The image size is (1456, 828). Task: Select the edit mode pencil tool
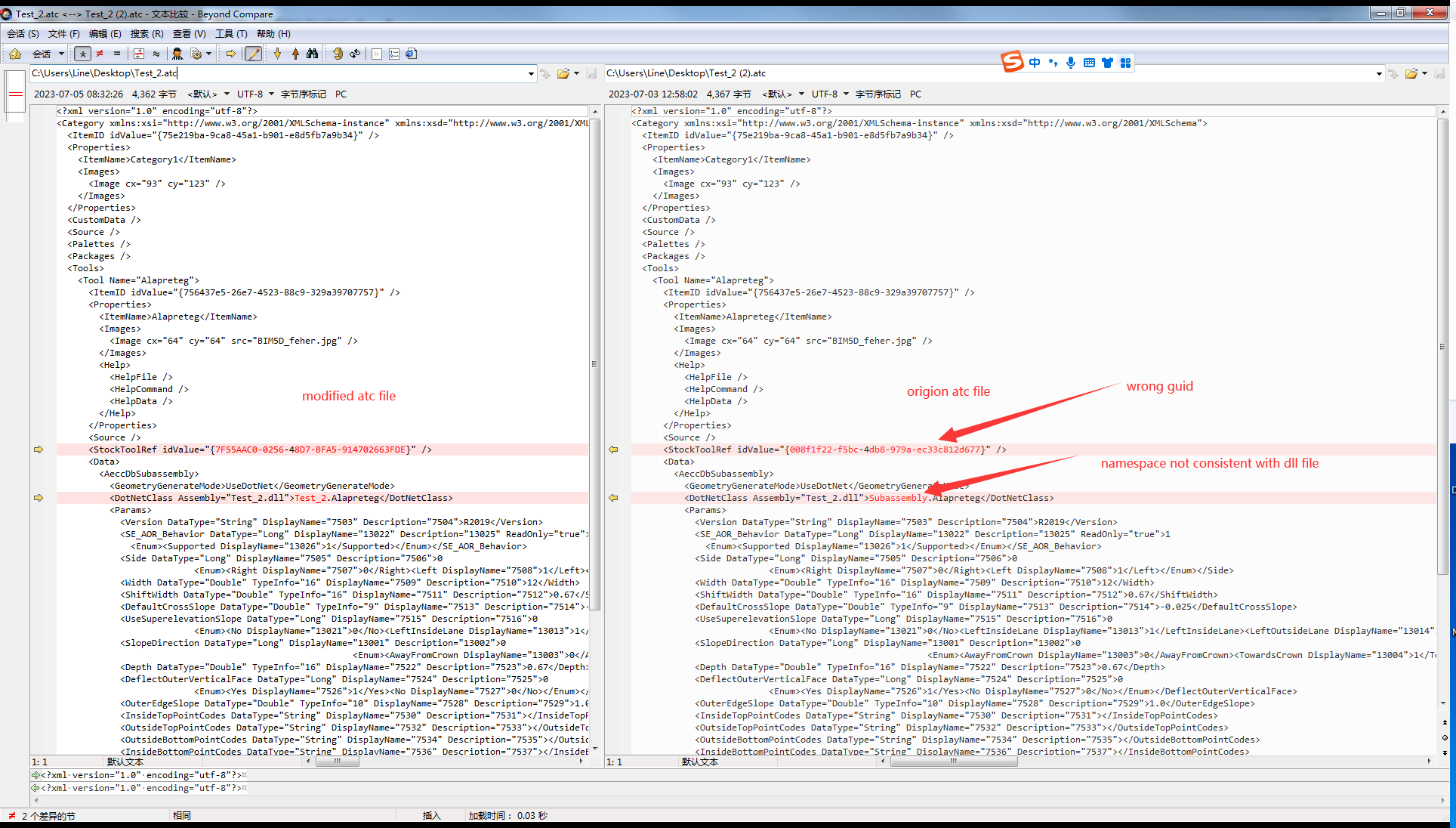253,54
